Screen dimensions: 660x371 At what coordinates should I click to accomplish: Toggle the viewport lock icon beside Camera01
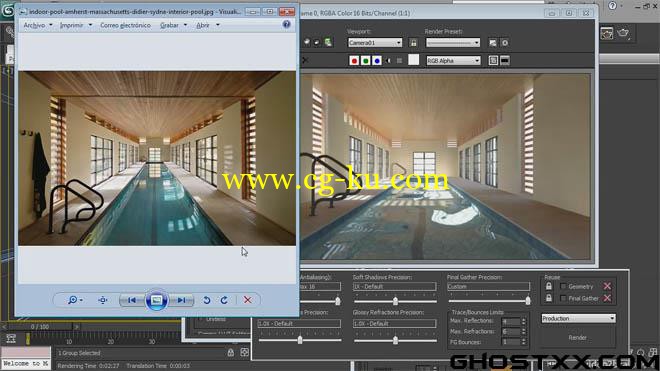click(413, 43)
